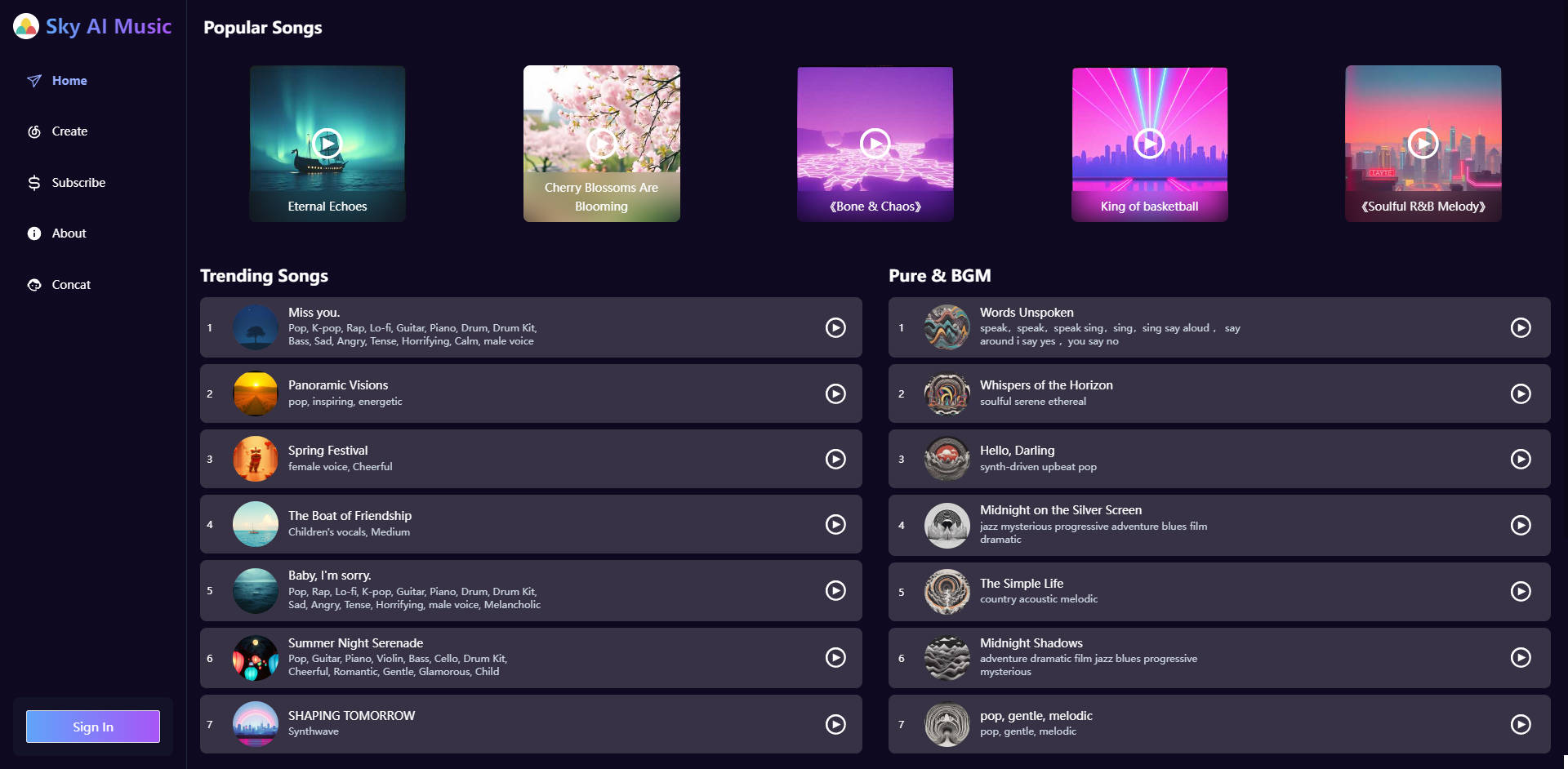
Task: Play the Eternal Echoes popular song
Action: tap(327, 143)
